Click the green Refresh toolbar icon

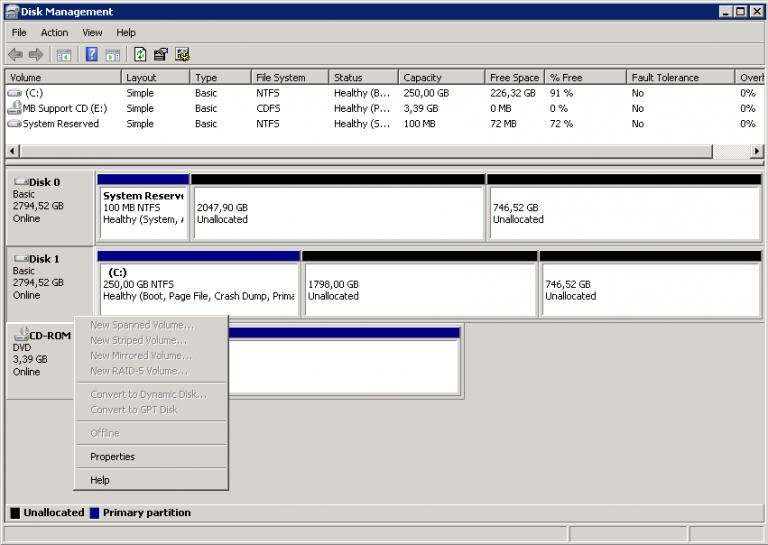click(x=140, y=55)
